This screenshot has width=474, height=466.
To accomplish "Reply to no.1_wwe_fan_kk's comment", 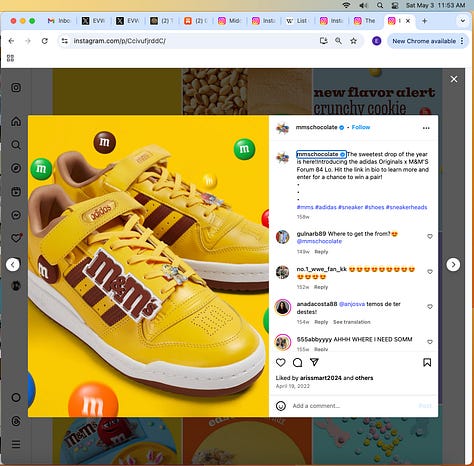I will pyautogui.click(x=321, y=287).
